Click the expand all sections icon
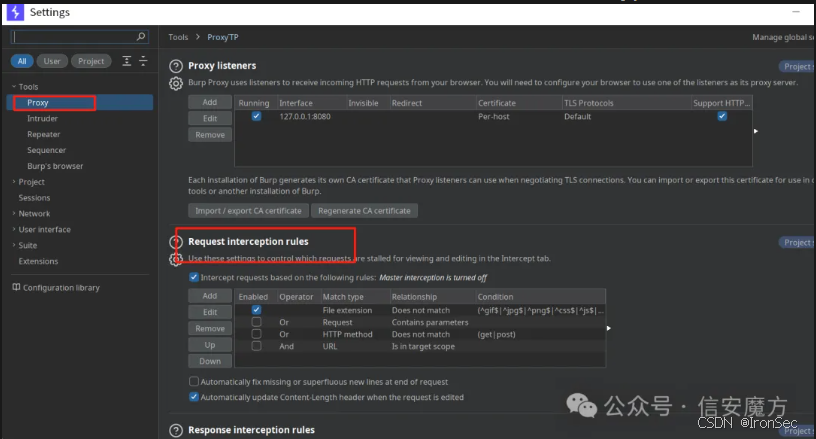The image size is (816, 439). point(126,61)
